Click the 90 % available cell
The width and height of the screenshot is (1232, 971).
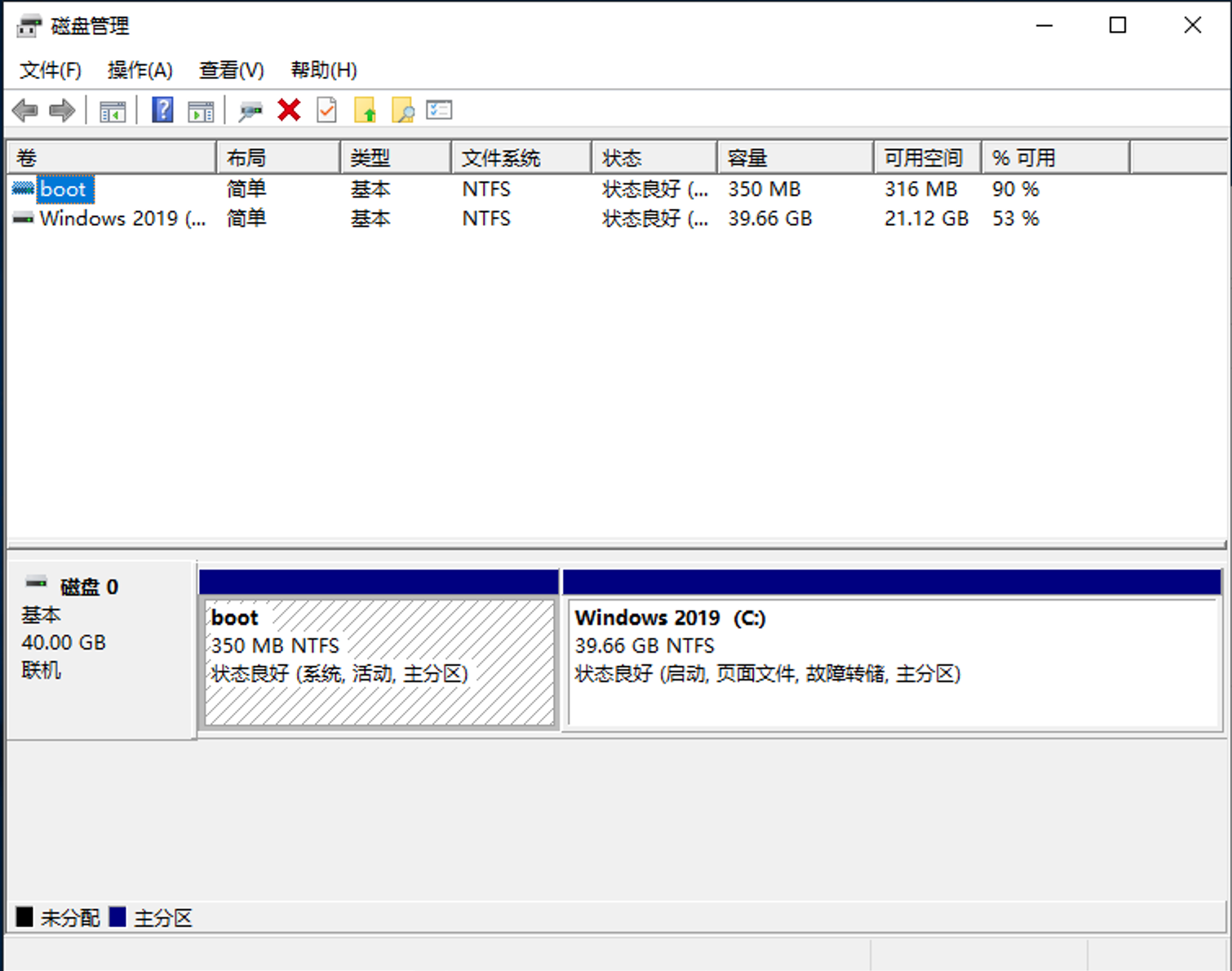tap(1016, 189)
